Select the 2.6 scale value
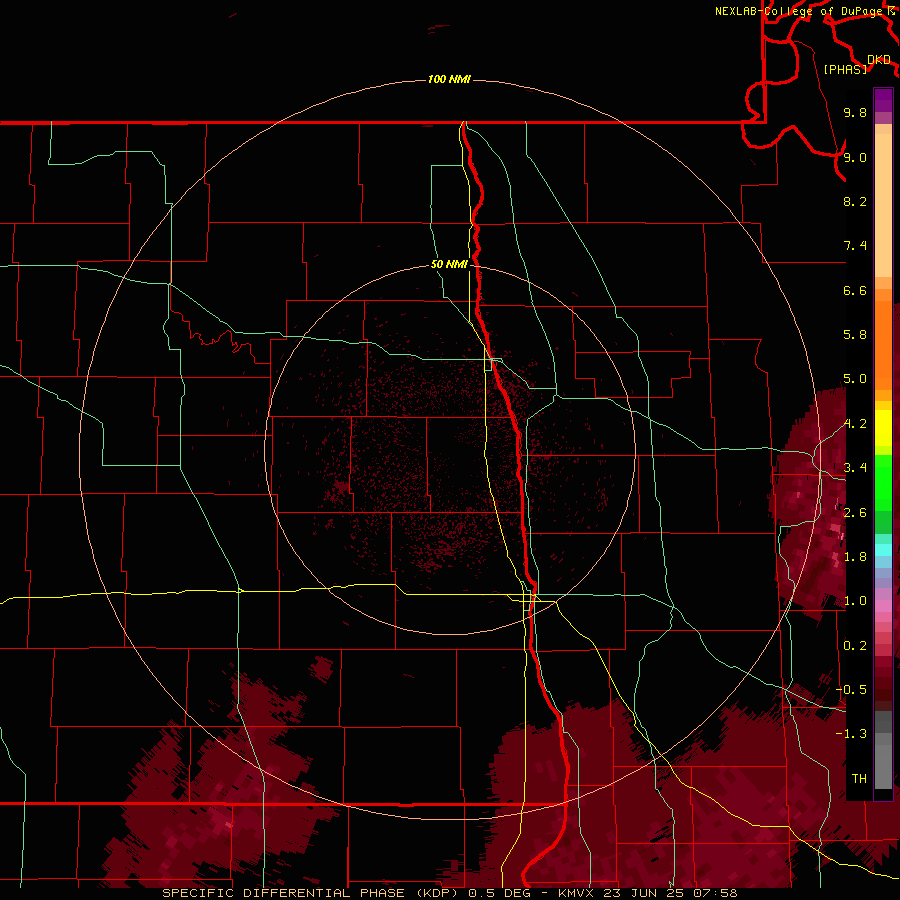This screenshot has width=900, height=900. [855, 513]
